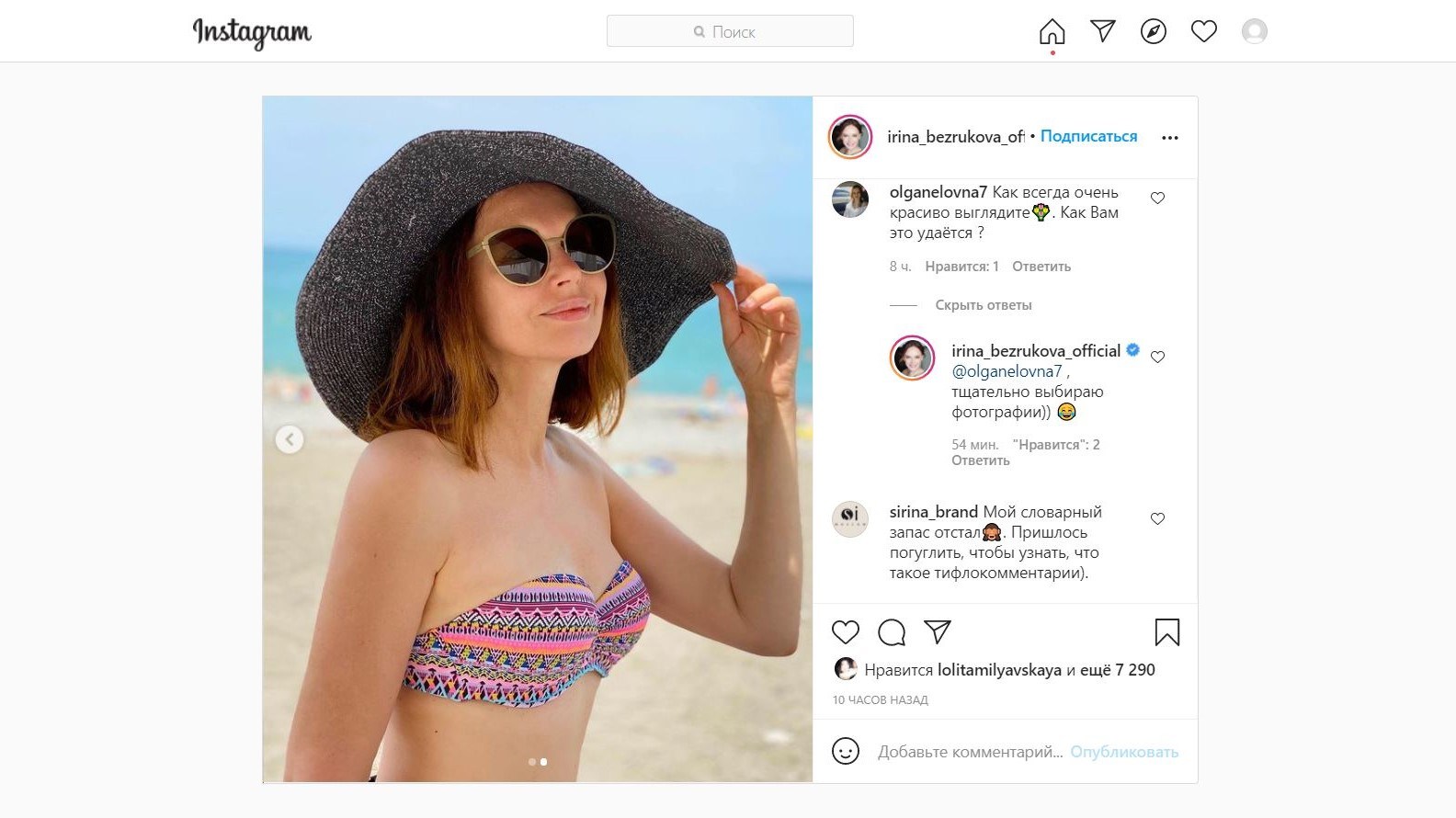Open lolitamilyavskaya profile from likes

(999, 670)
